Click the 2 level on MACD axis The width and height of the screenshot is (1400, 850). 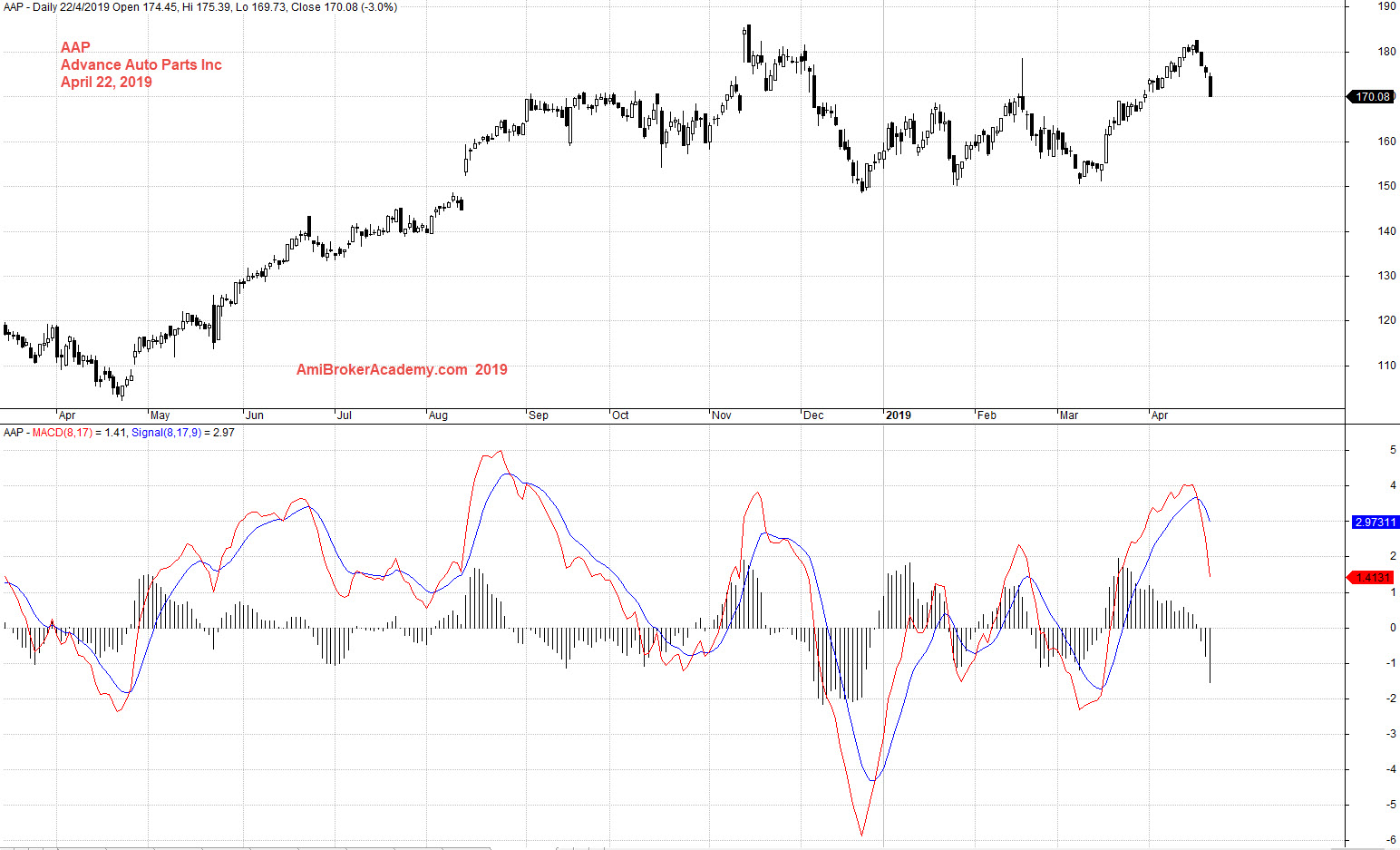pyautogui.click(x=1393, y=556)
